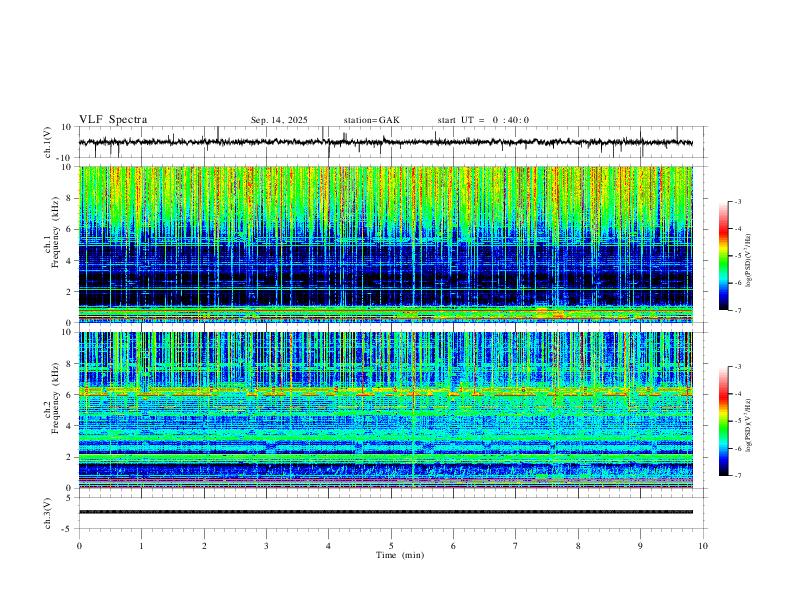Click time axis tick label "9"

pyautogui.click(x=640, y=546)
